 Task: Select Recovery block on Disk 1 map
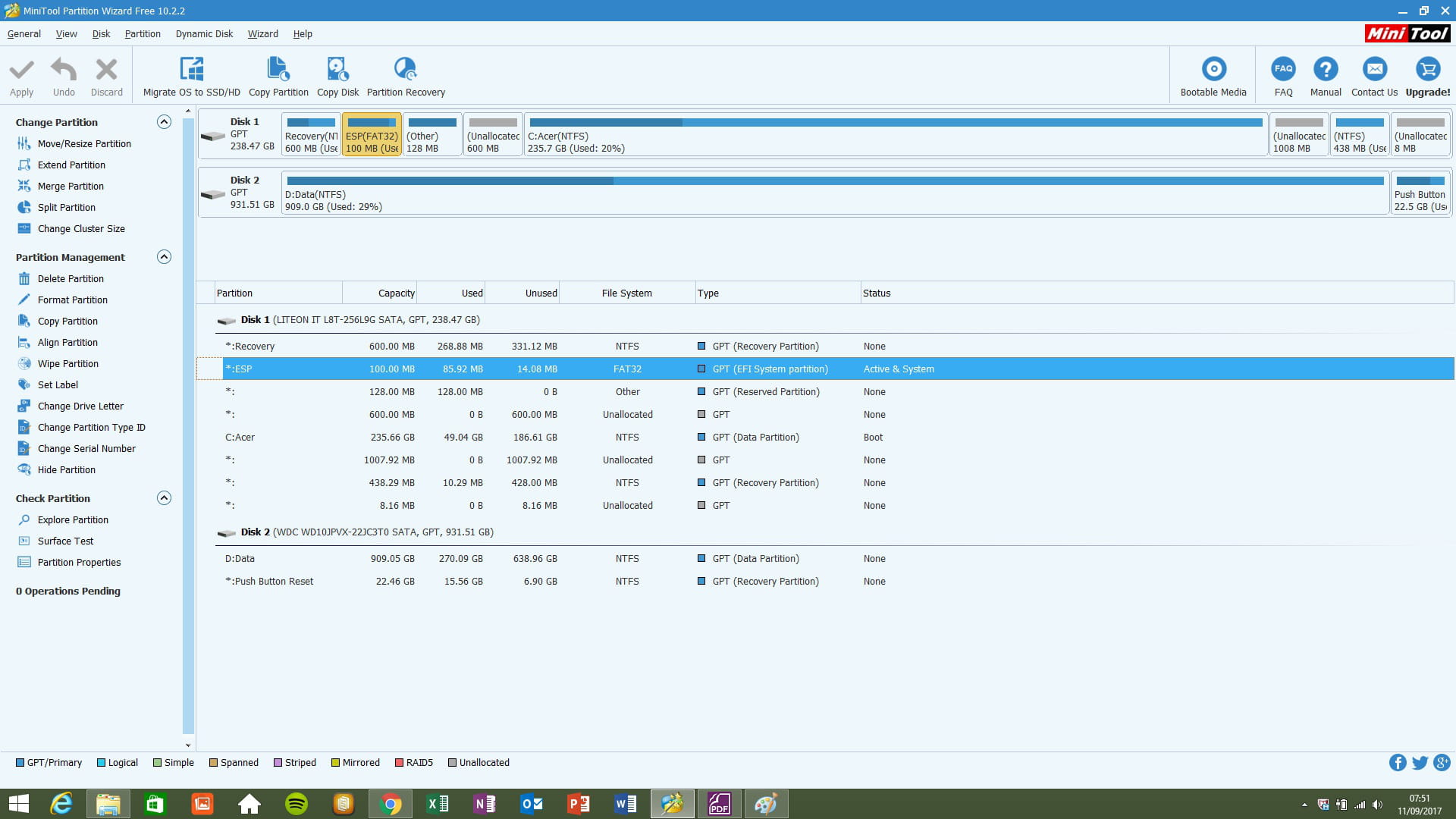pyautogui.click(x=311, y=135)
